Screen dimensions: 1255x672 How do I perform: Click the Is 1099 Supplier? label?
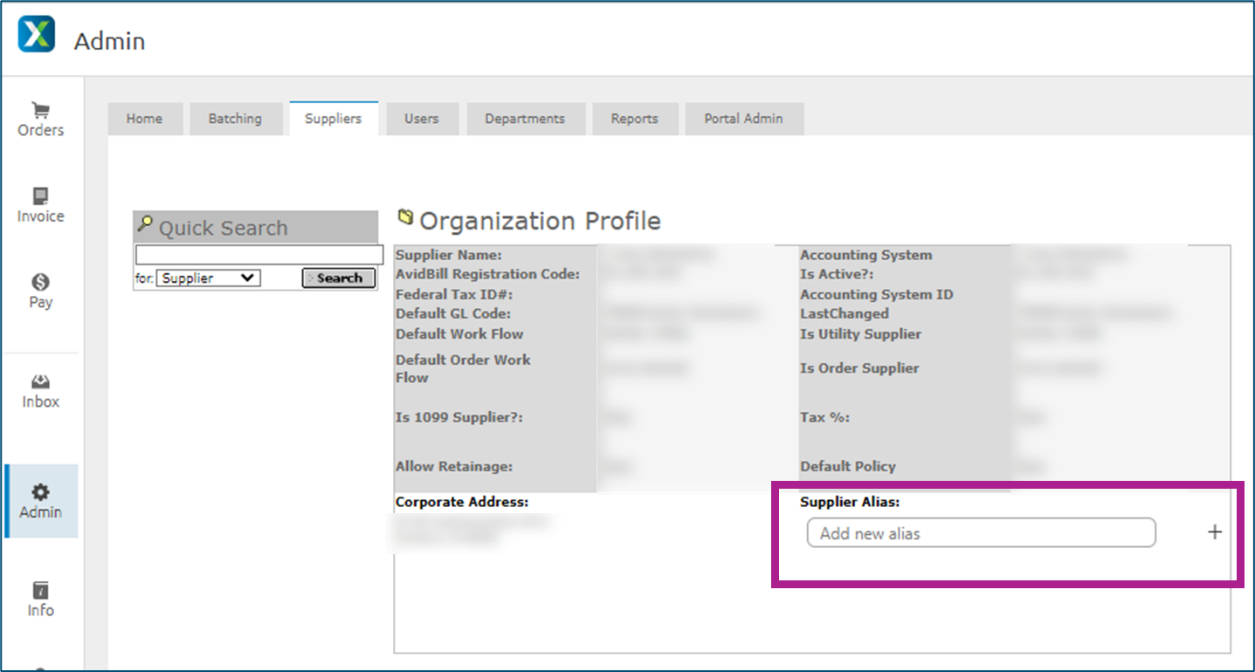459,417
